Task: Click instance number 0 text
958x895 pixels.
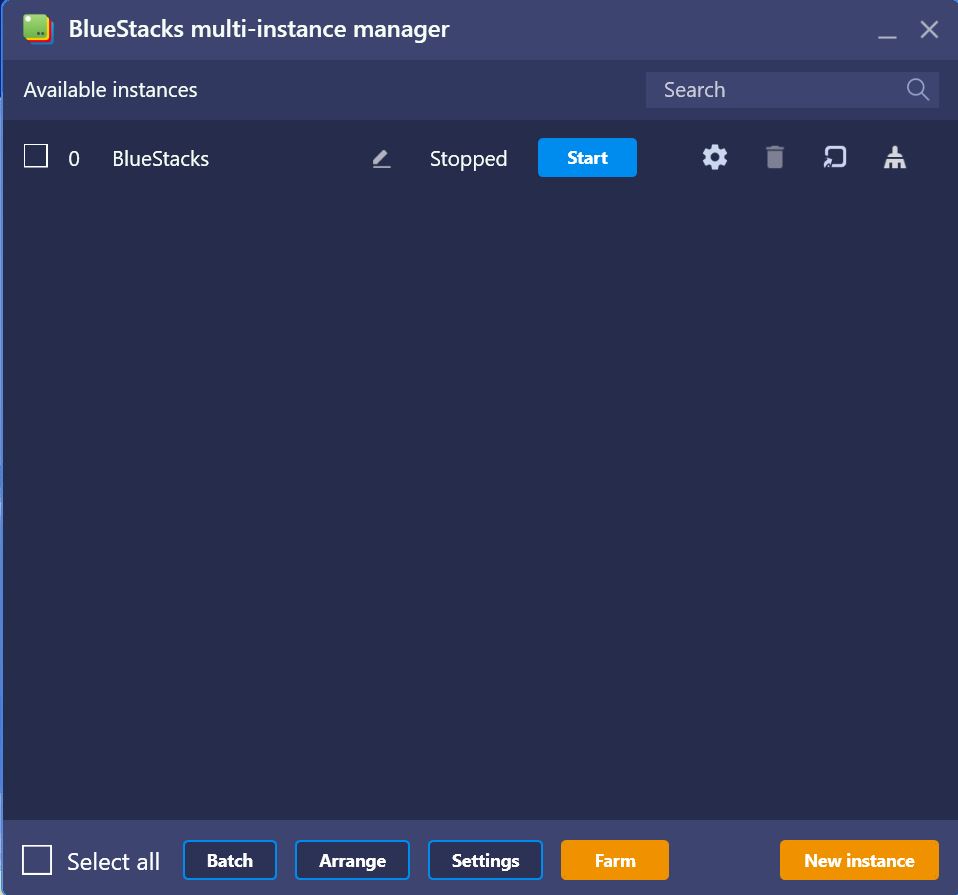Action: [74, 159]
